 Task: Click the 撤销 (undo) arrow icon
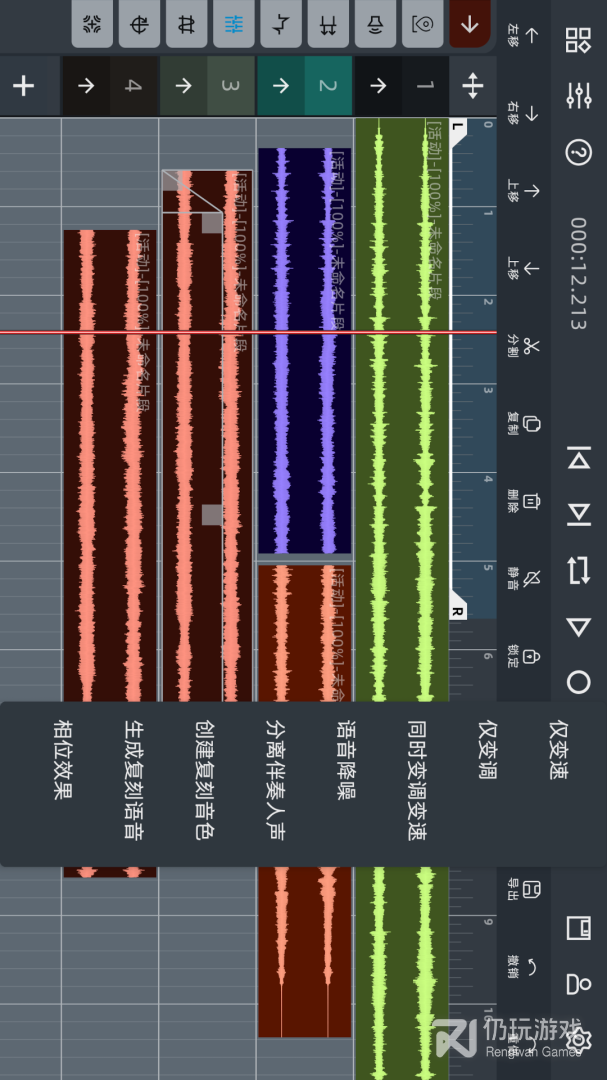pyautogui.click(x=530, y=967)
